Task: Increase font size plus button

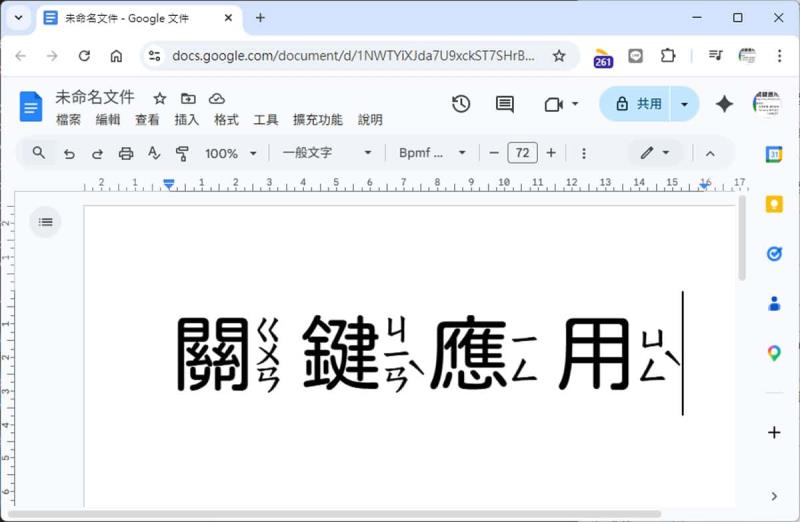Action: point(551,153)
